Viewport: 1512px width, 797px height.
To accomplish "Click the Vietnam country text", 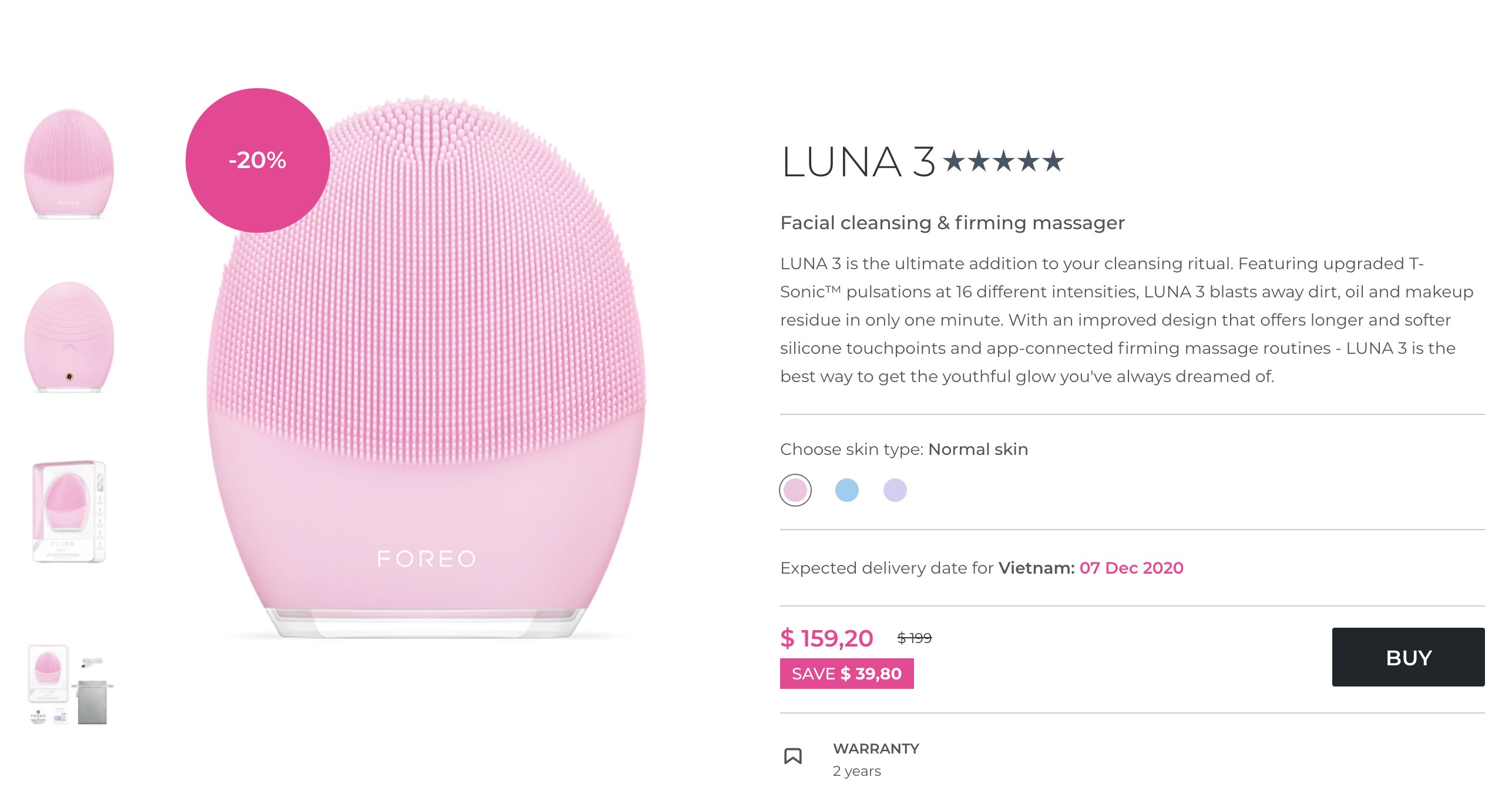I will tap(1036, 568).
